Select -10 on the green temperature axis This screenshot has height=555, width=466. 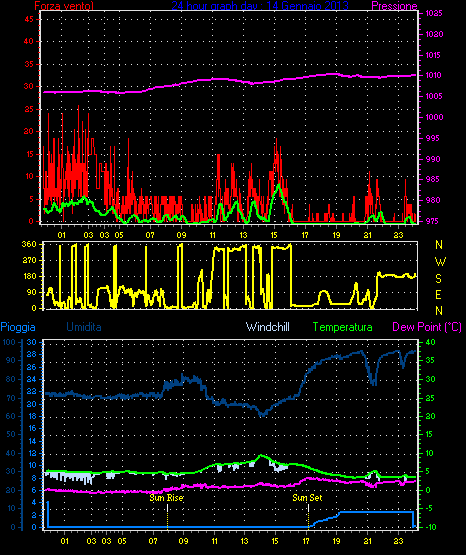(x=430, y=527)
